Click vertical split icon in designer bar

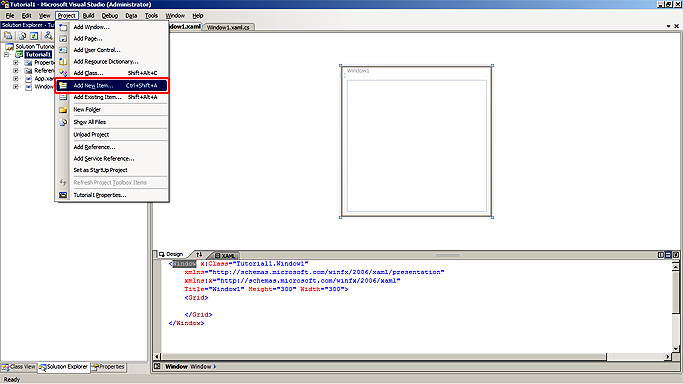point(661,255)
